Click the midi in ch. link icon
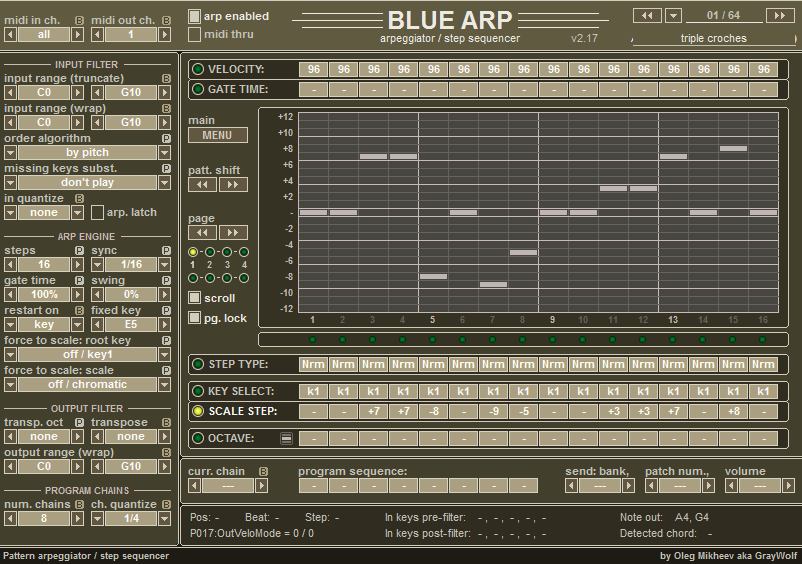The height and width of the screenshot is (564, 802). pyautogui.click(x=79, y=20)
